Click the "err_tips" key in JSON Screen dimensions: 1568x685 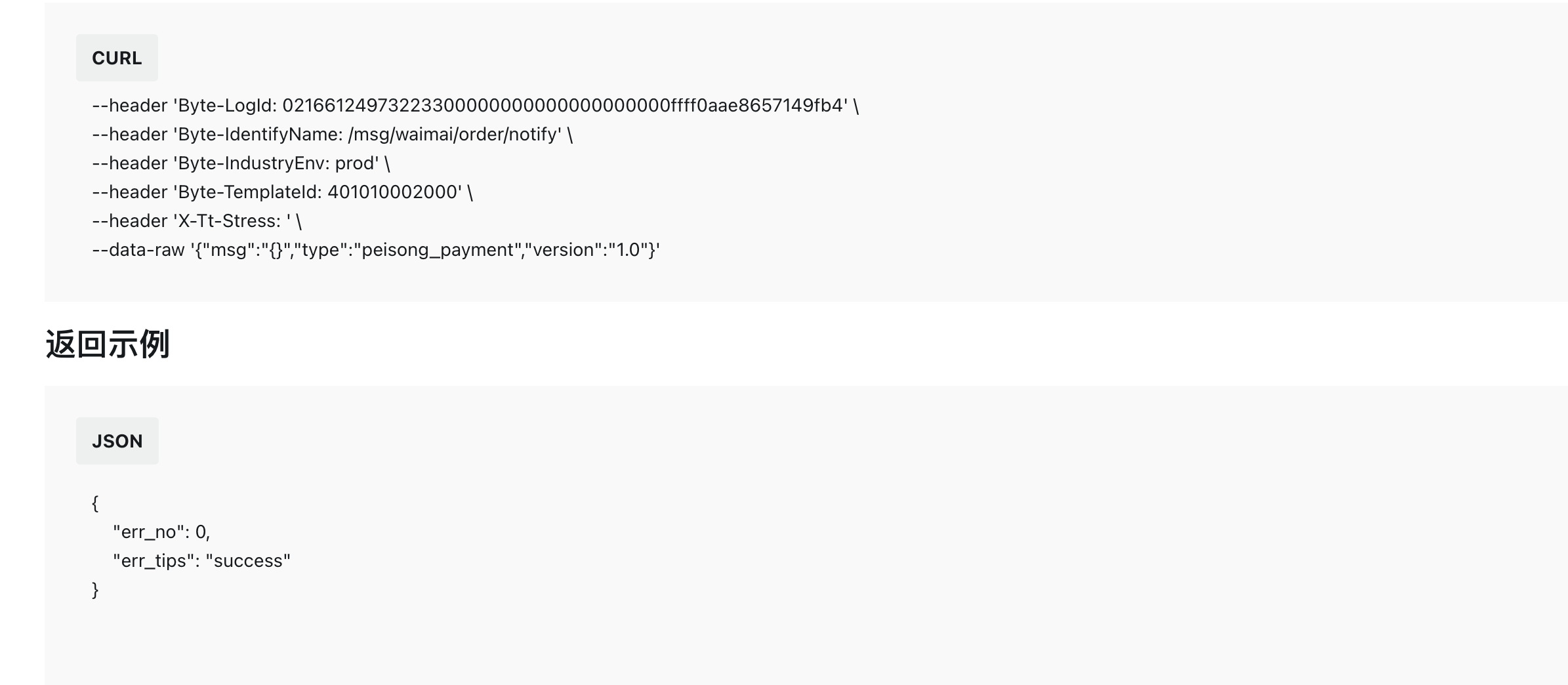click(154, 561)
